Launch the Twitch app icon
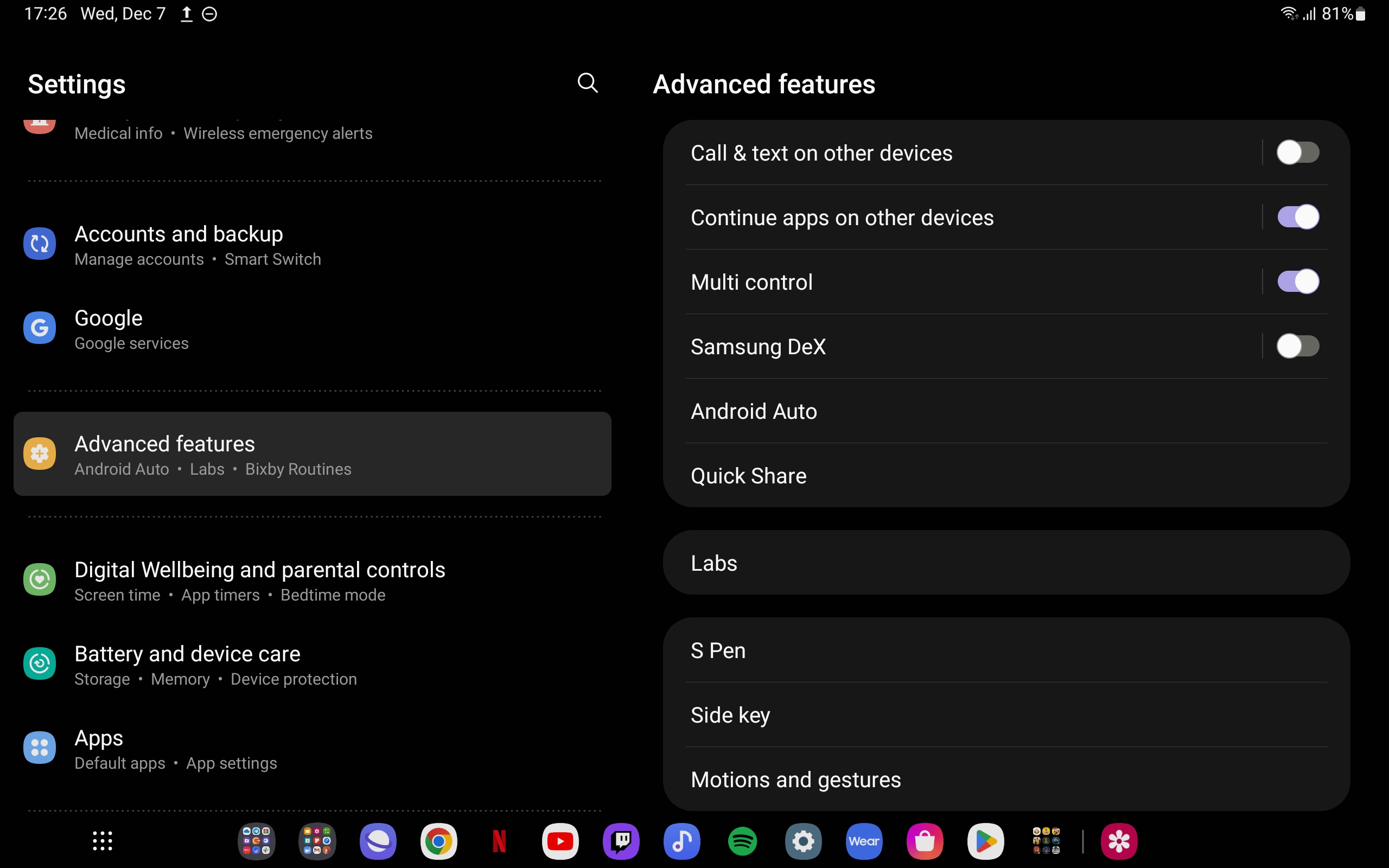Screen dimensions: 1389x868 (621, 841)
